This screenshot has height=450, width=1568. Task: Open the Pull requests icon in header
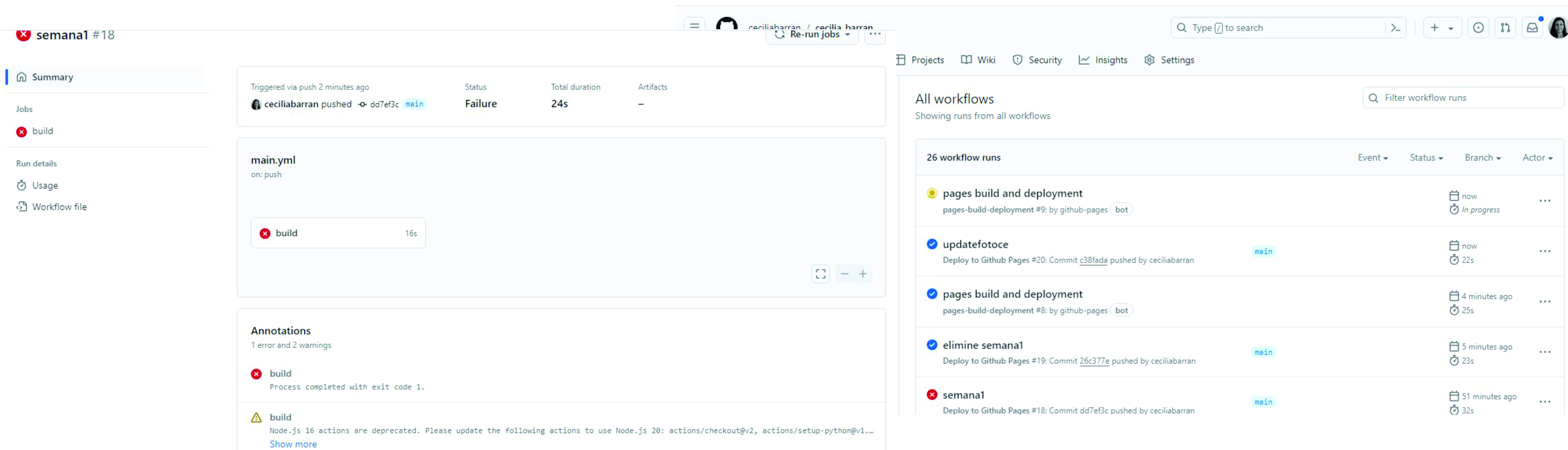coord(1505,28)
